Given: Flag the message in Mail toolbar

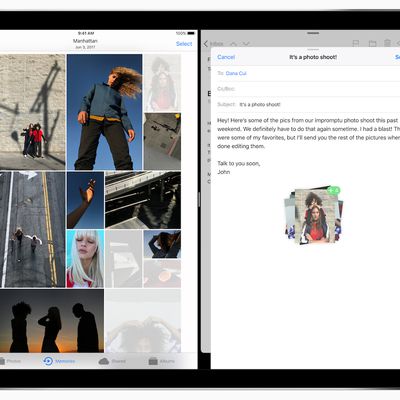Looking at the screenshot, I should [x=356, y=43].
